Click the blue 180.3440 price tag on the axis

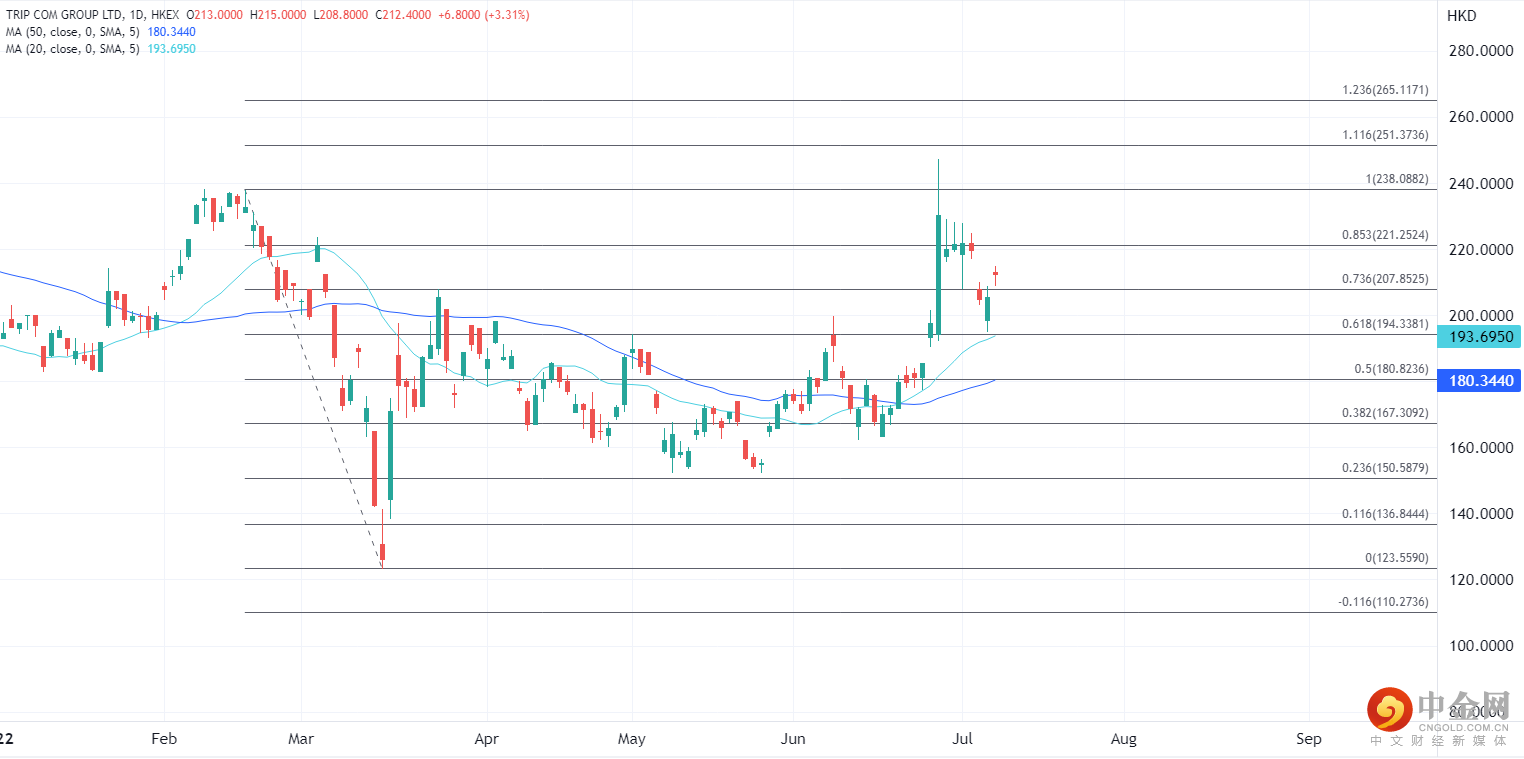(x=1478, y=381)
